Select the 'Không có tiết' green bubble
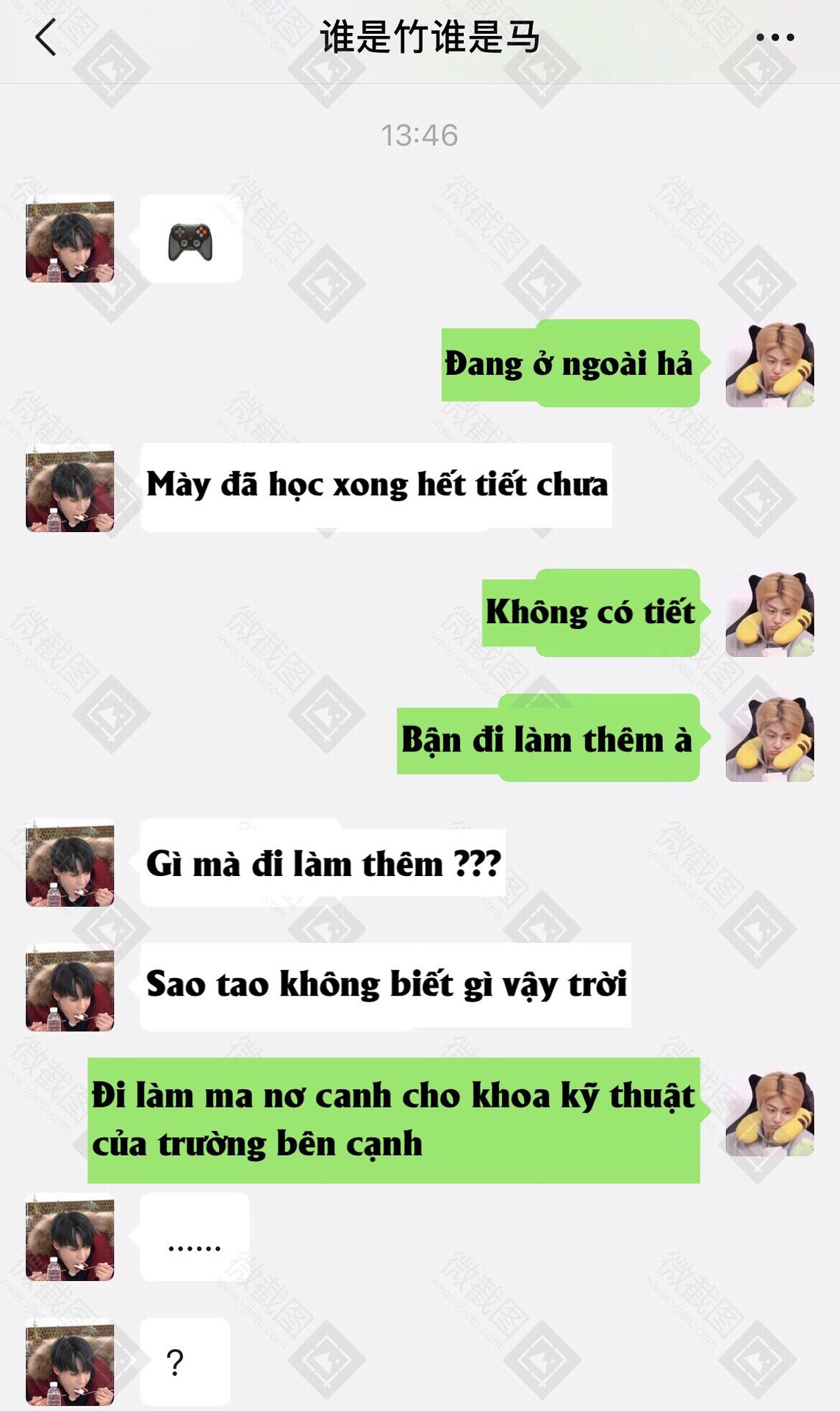840x1411 pixels. click(591, 613)
